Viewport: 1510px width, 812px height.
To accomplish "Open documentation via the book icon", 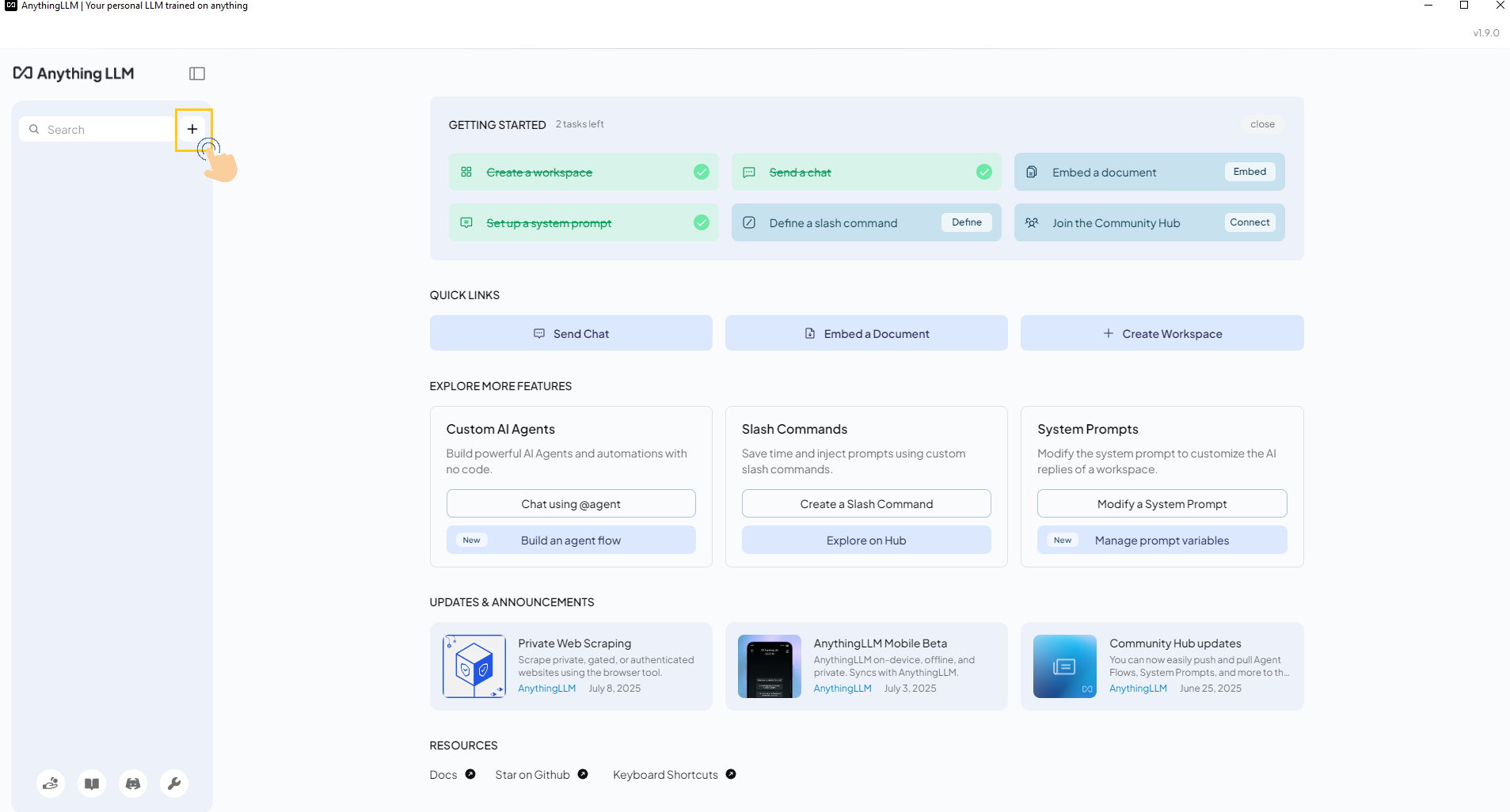I will pyautogui.click(x=91, y=783).
